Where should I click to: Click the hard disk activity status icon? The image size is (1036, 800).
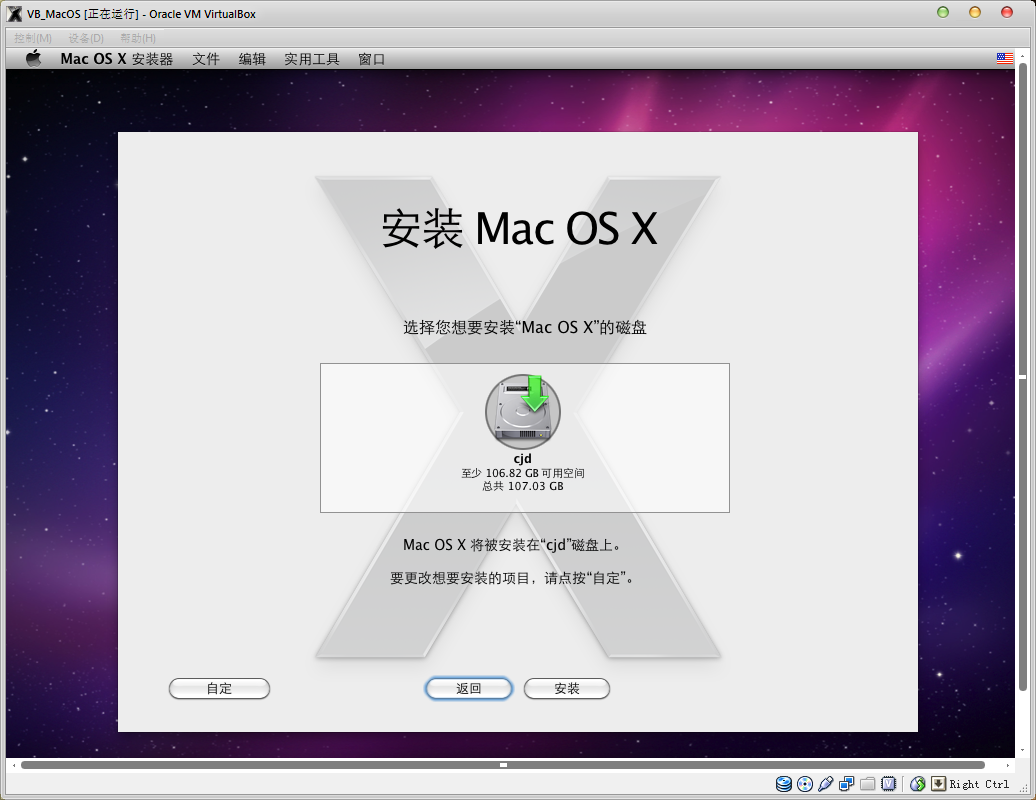pyautogui.click(x=784, y=784)
